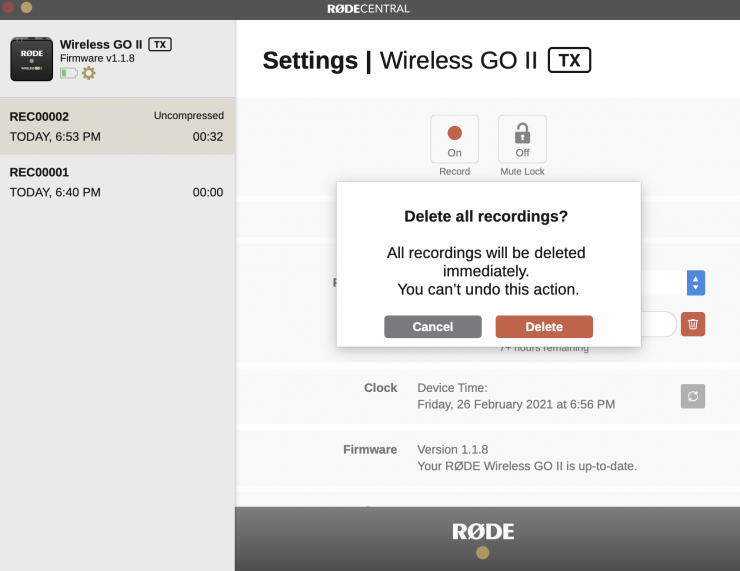
Task: Toggle the Mute Lock button
Action: (522, 140)
